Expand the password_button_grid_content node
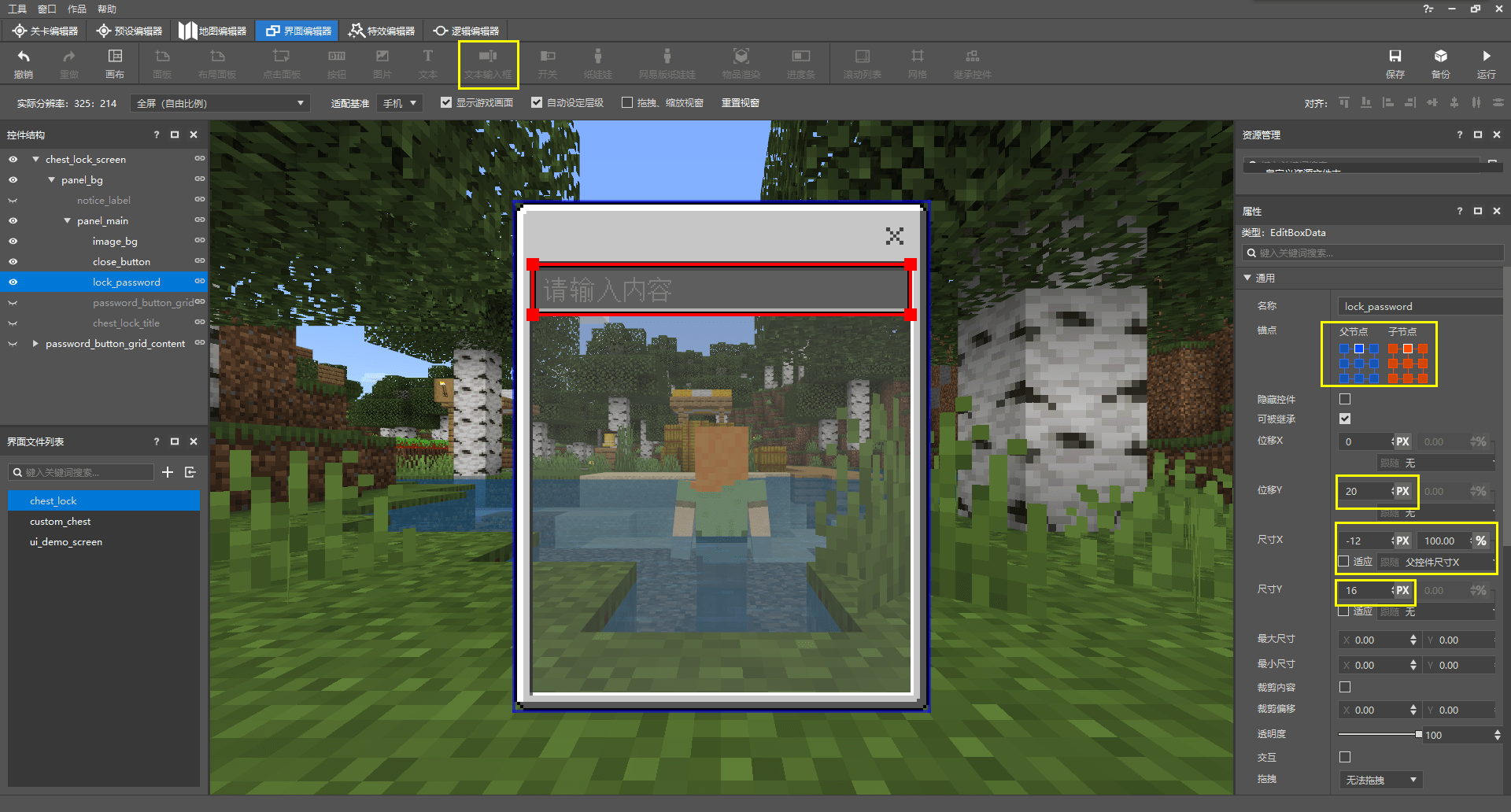Screen dimensions: 1511x812 pyautogui.click(x=35, y=344)
